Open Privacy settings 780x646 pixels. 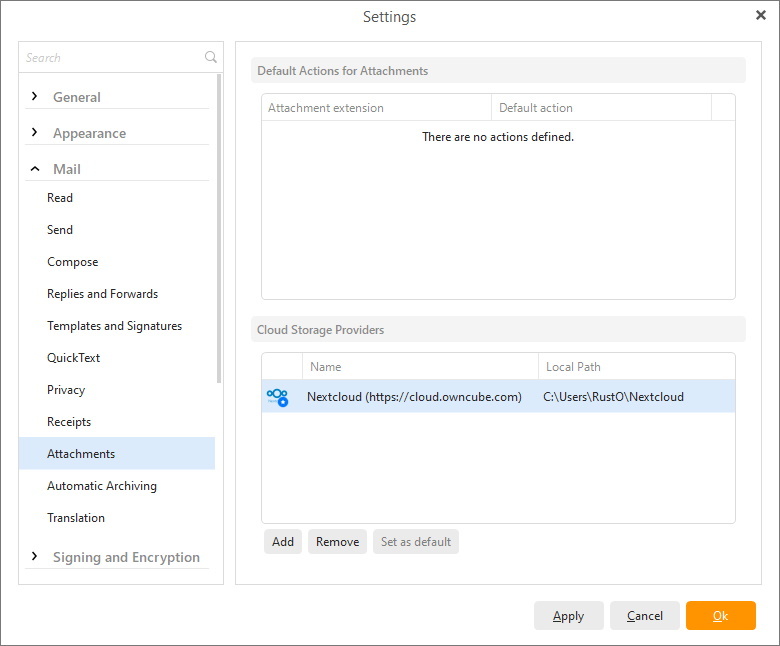[x=66, y=390]
